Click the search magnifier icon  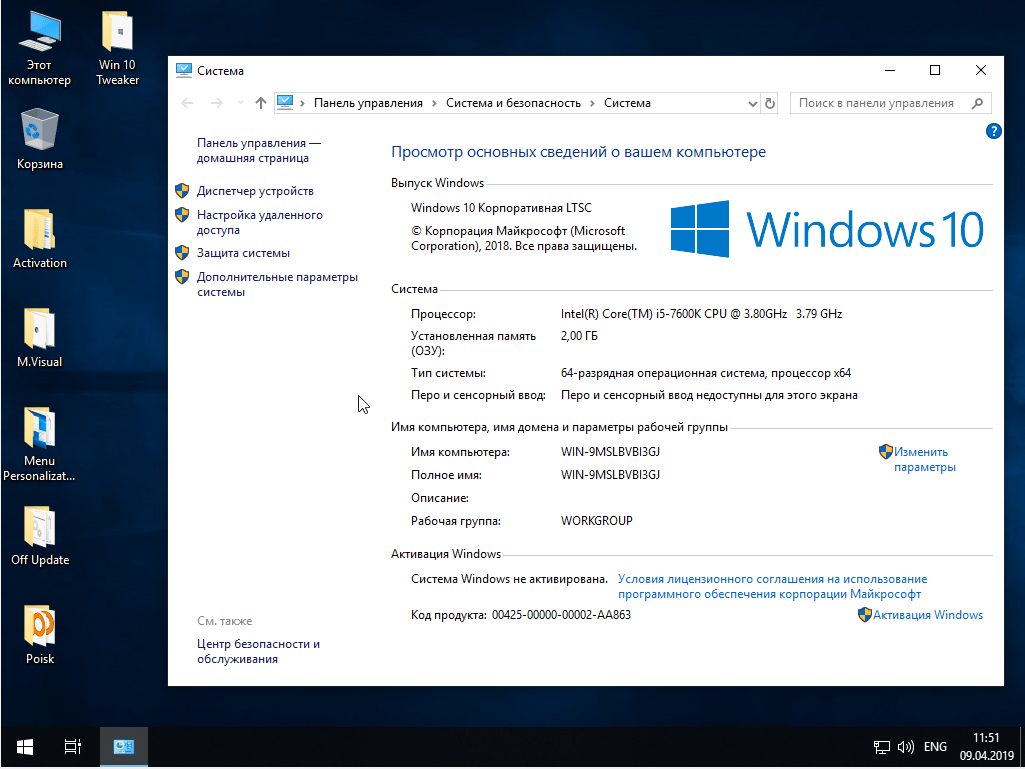tap(978, 103)
